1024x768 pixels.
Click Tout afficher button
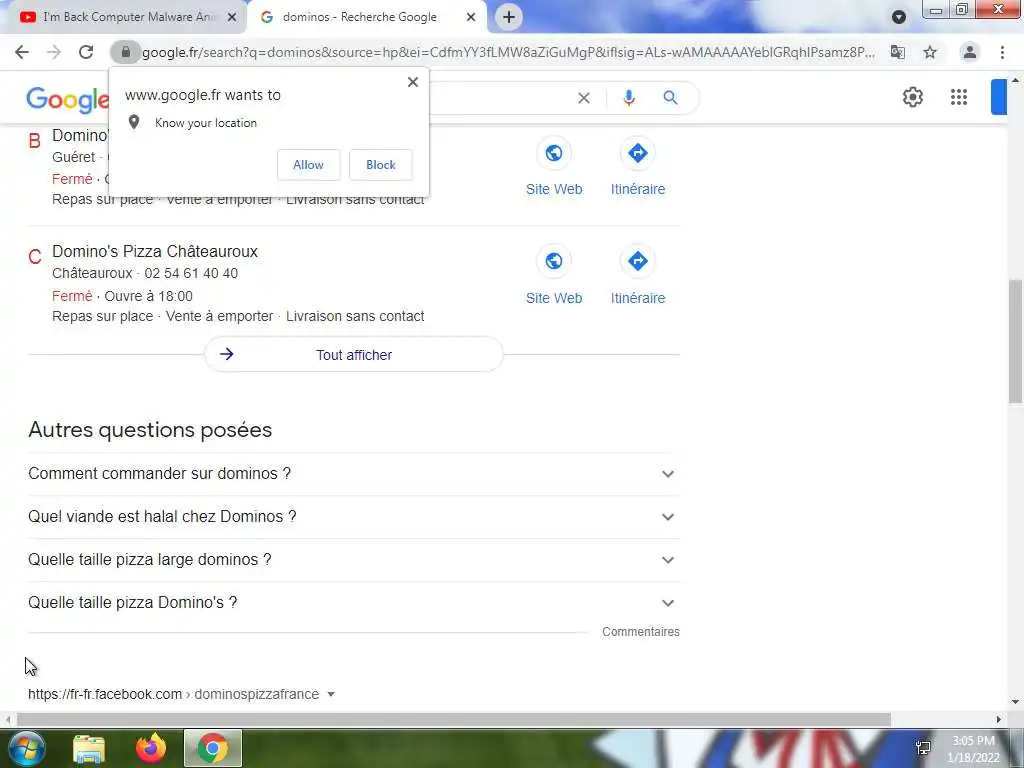pyautogui.click(x=354, y=355)
